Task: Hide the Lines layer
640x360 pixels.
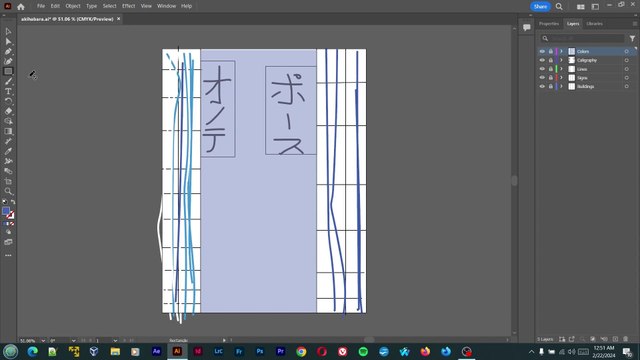Action: 542,69
